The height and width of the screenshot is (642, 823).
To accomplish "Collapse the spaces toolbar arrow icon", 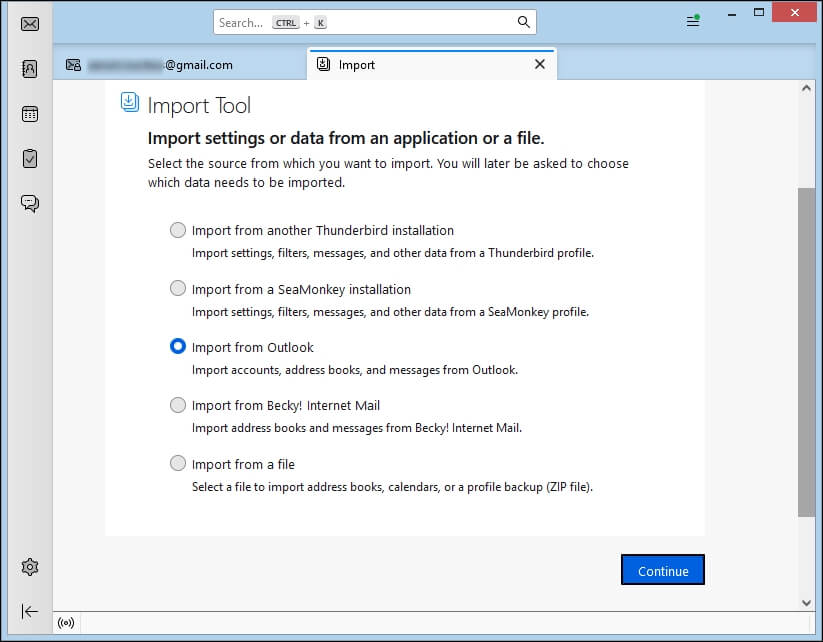I will pos(30,611).
